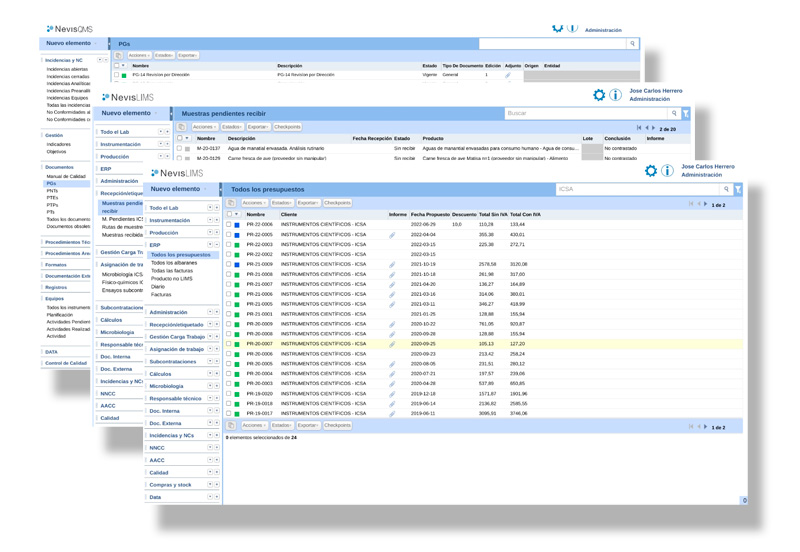Viewport: 800px width, 552px height.
Task: Open Todos los albaranes in ERP menu
Action: [x=174, y=263]
